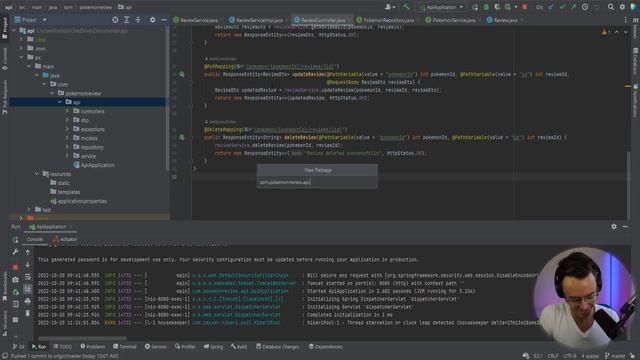Switch to PokemonService.java tab
The image size is (640, 360).
tap(453, 20)
